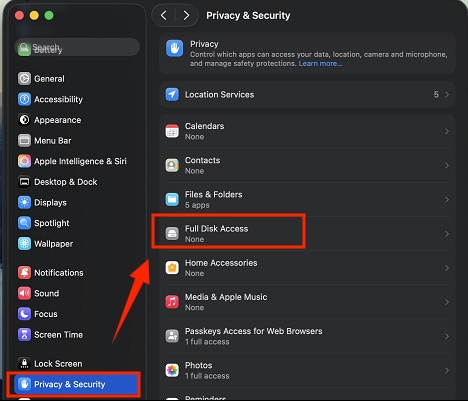The image size is (468, 401).
Task: Click the Location Services arrow icon
Action: click(x=172, y=95)
